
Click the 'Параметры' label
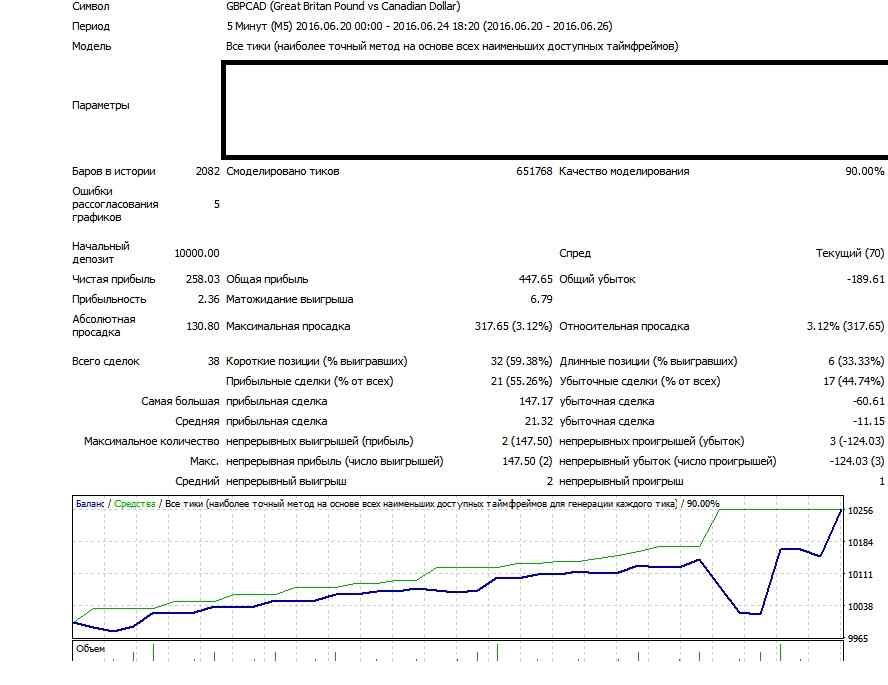(x=101, y=105)
